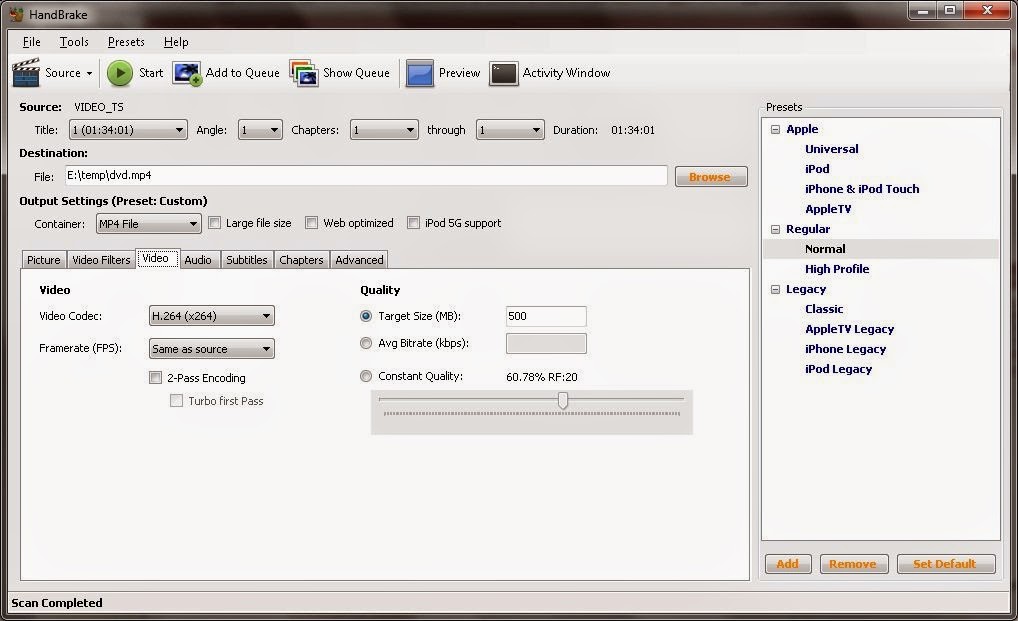Click the Start label in the toolbar
The height and width of the screenshot is (621, 1018).
point(151,73)
